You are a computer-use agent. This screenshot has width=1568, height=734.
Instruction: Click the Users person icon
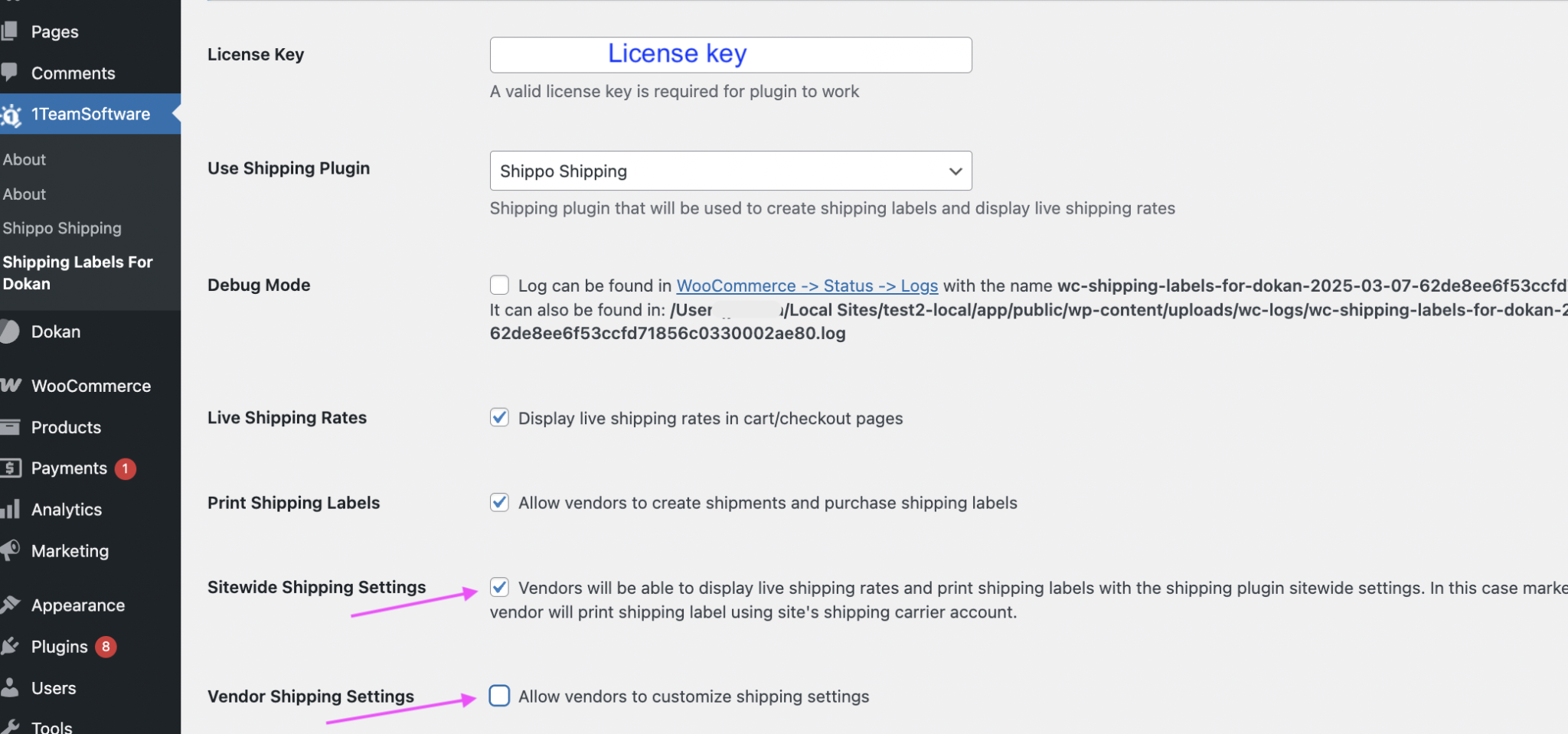pos(10,687)
